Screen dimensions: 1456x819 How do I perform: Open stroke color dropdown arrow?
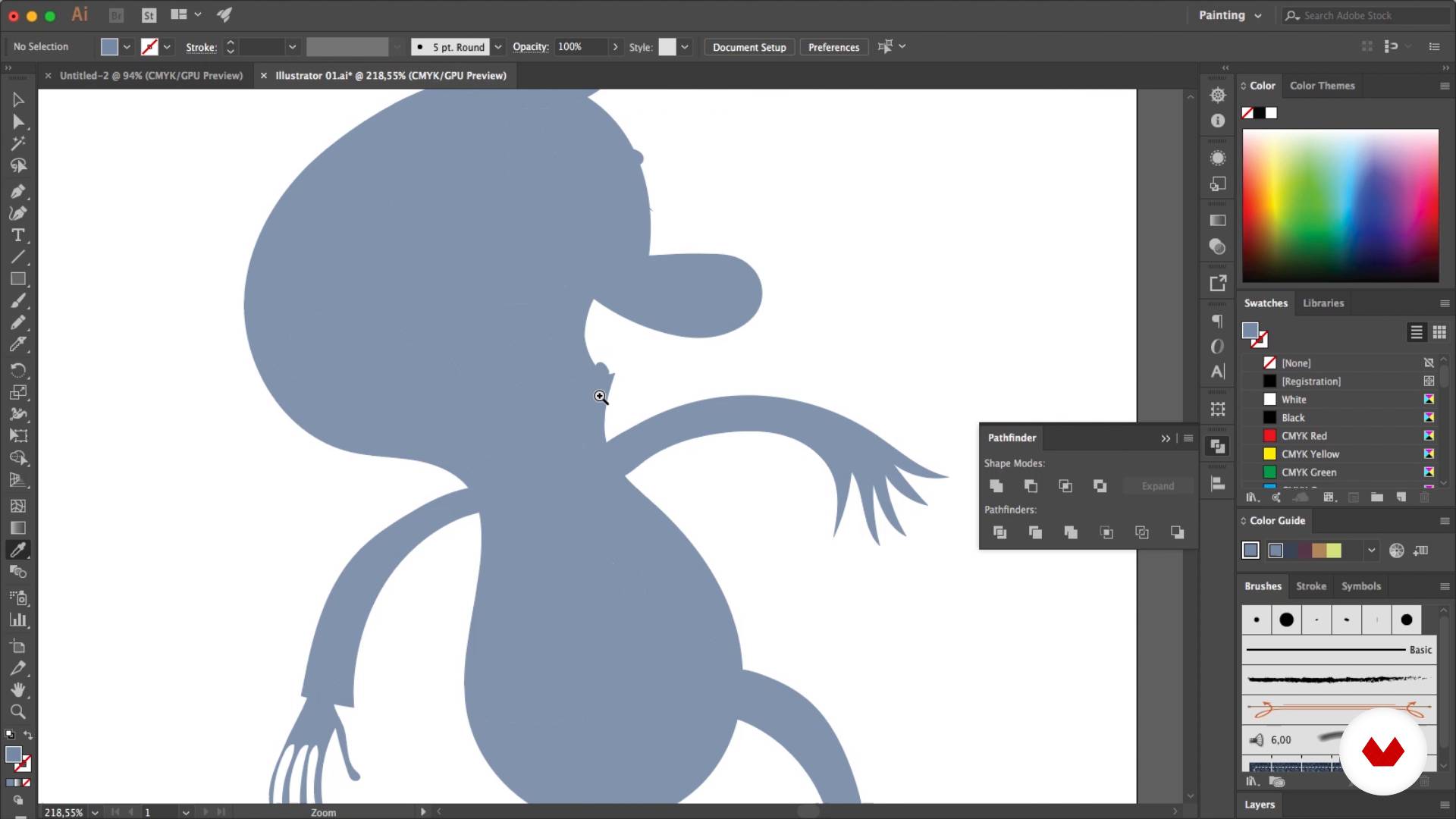(167, 47)
